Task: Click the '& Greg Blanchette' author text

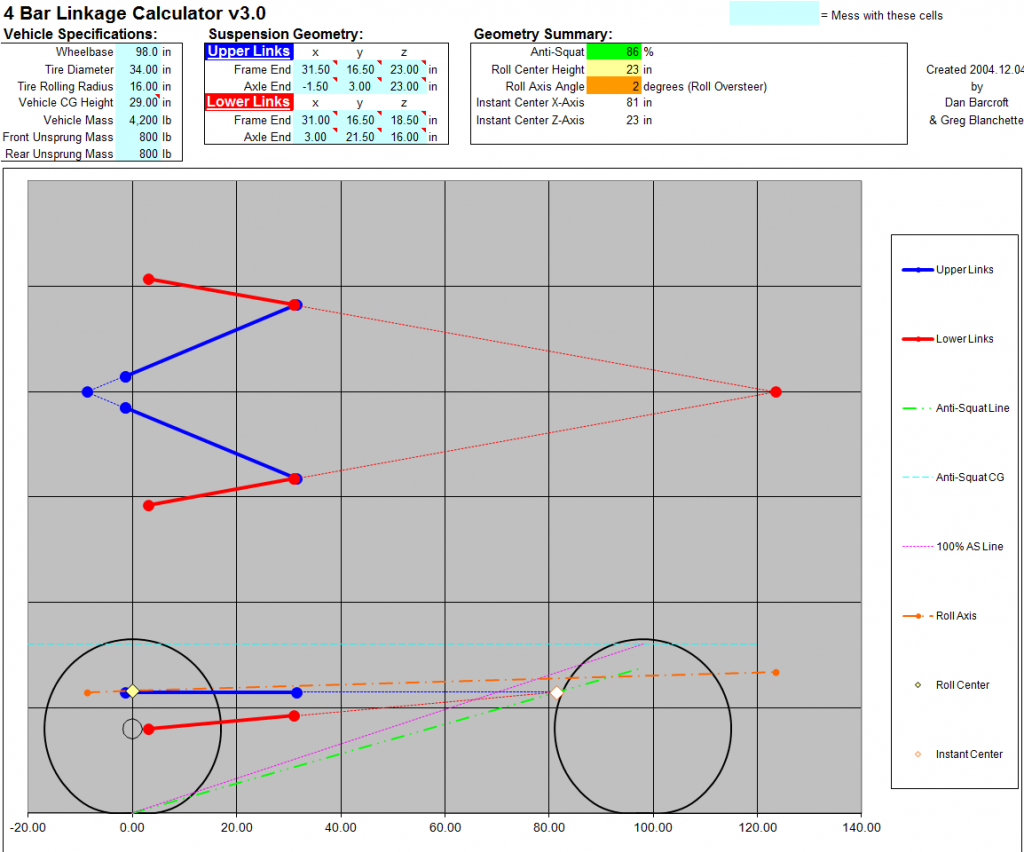Action: coord(976,120)
